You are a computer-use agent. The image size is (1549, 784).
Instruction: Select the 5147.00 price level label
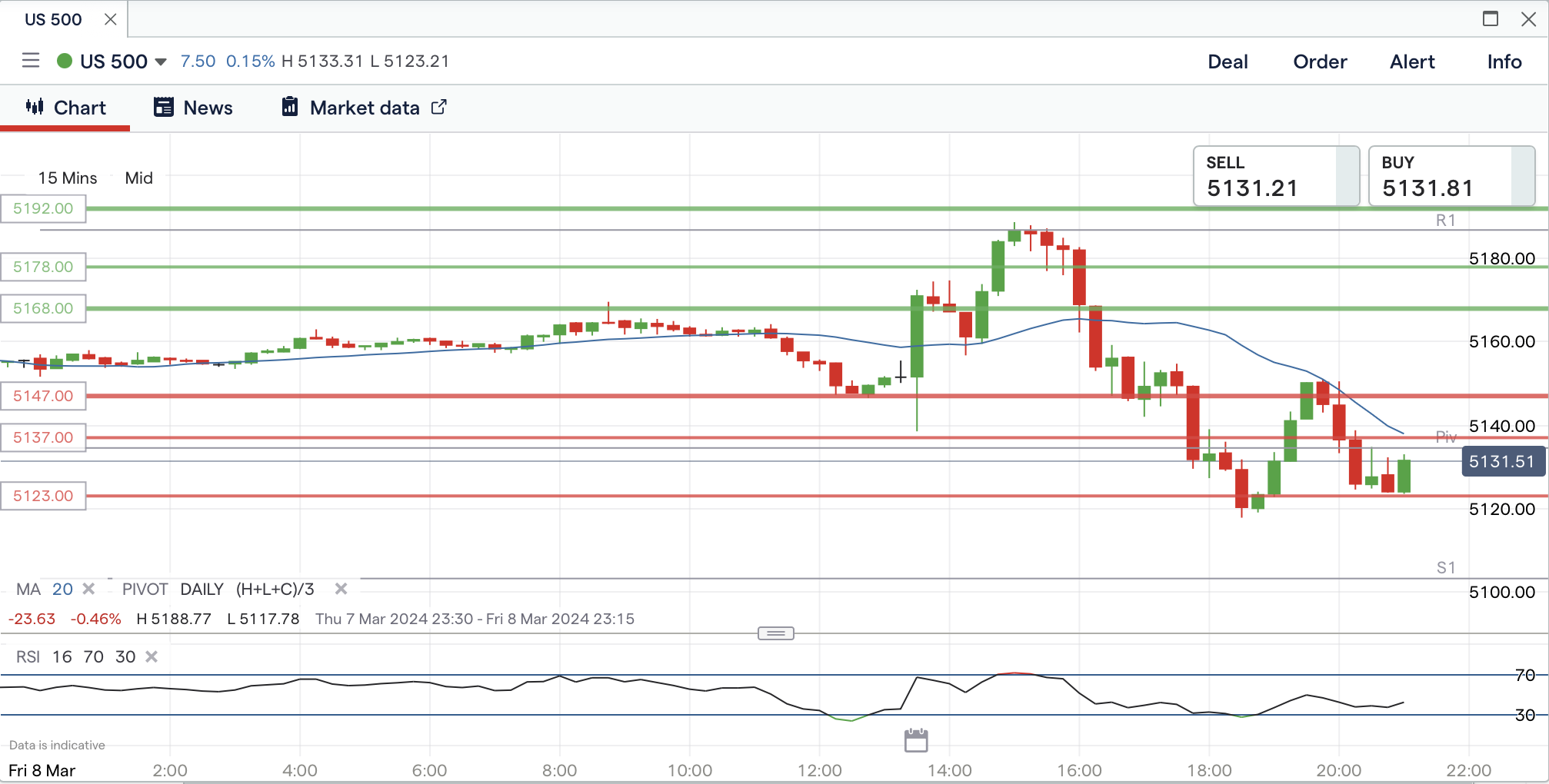[43, 396]
